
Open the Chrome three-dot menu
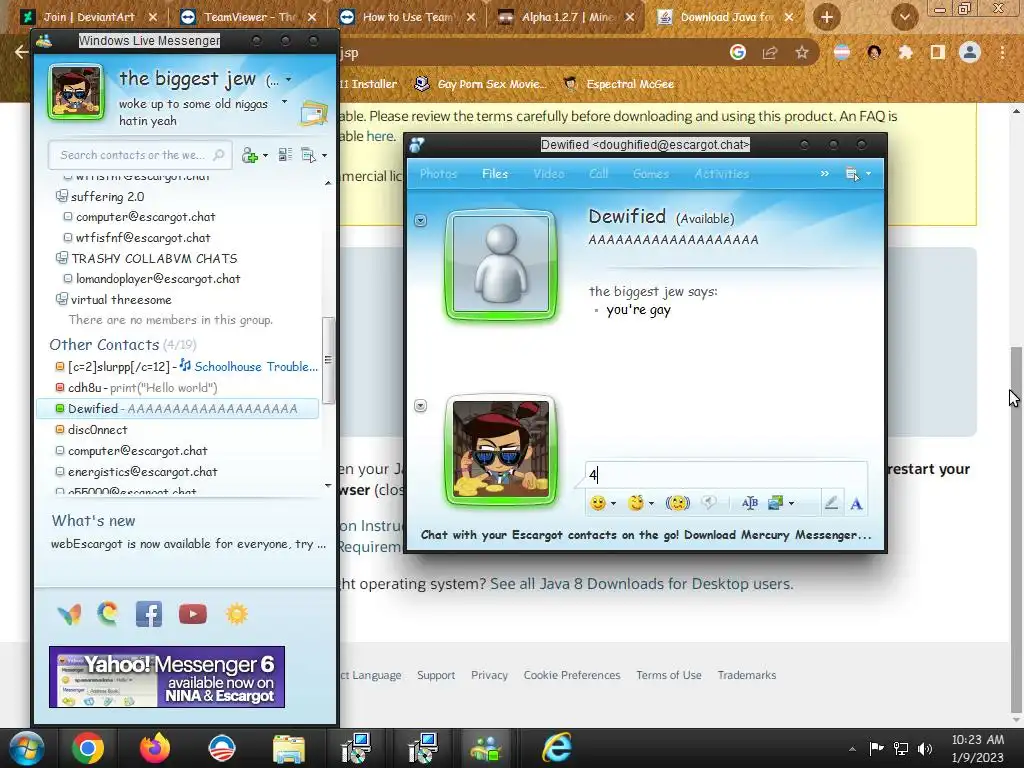click(x=1002, y=52)
